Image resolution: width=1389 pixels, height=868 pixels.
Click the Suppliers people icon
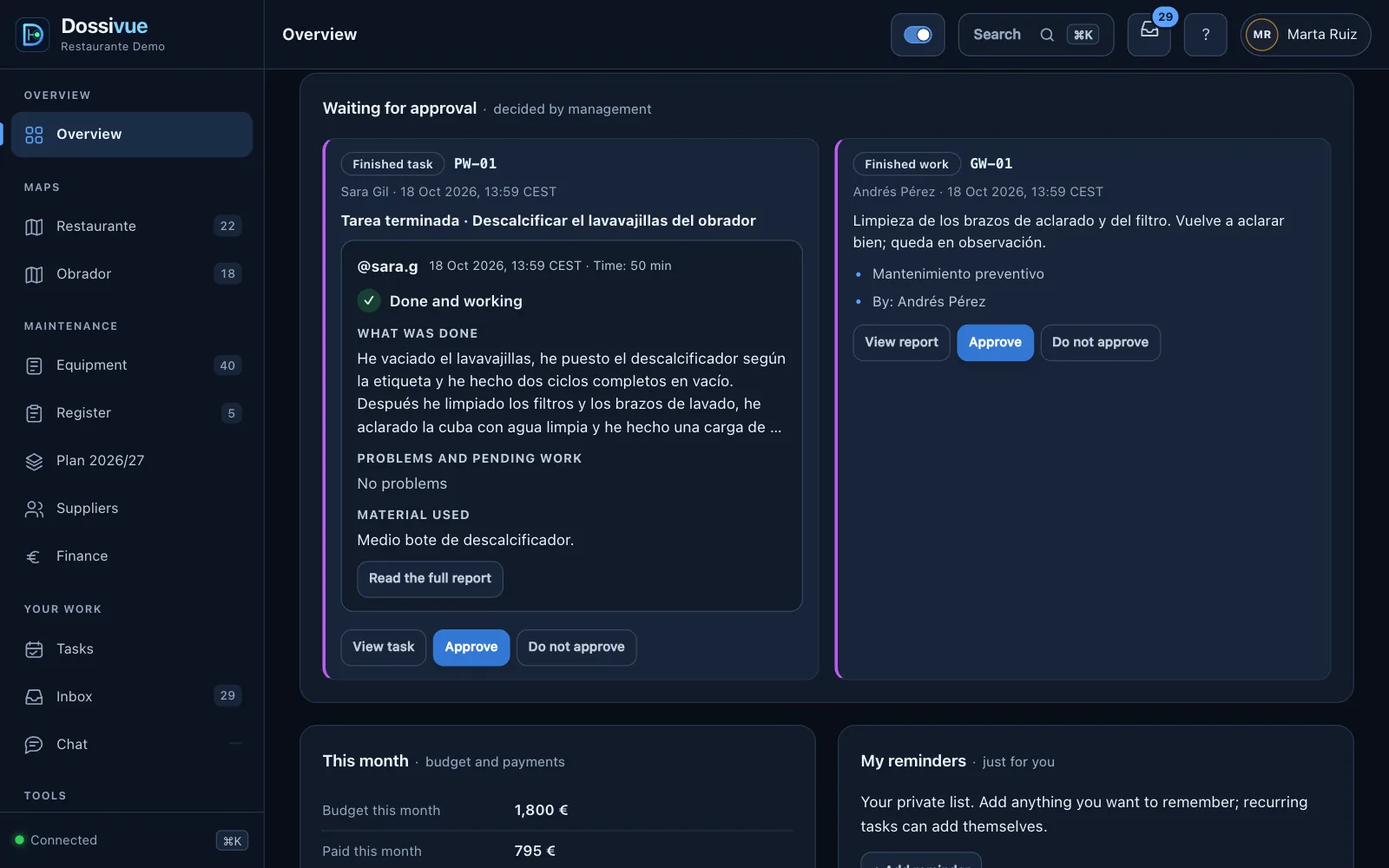pyautogui.click(x=34, y=509)
